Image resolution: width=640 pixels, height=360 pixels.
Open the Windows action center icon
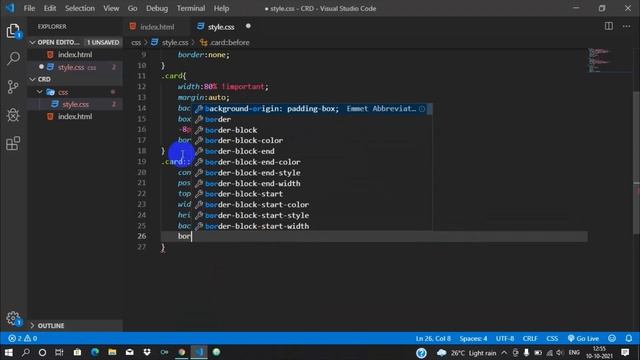[625, 352]
